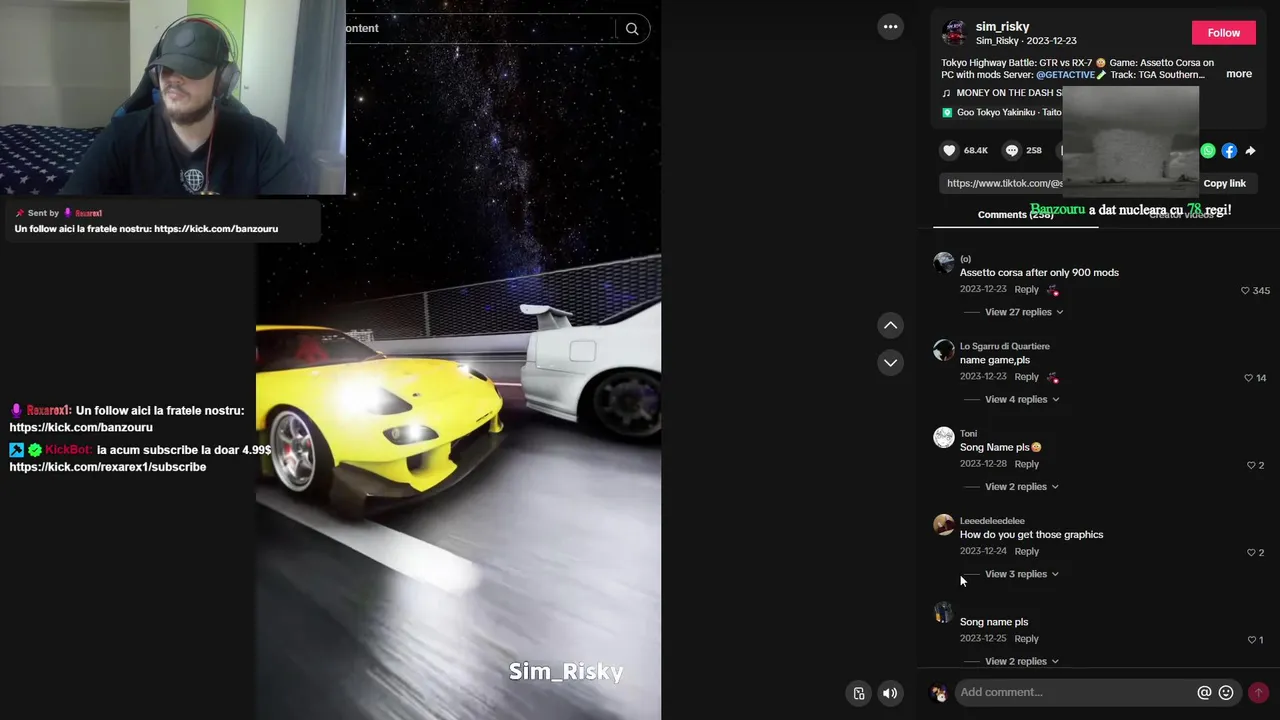Click Lo Sgarru di Quartiere username
Screen dimensions: 1280x720
click(x=1005, y=346)
